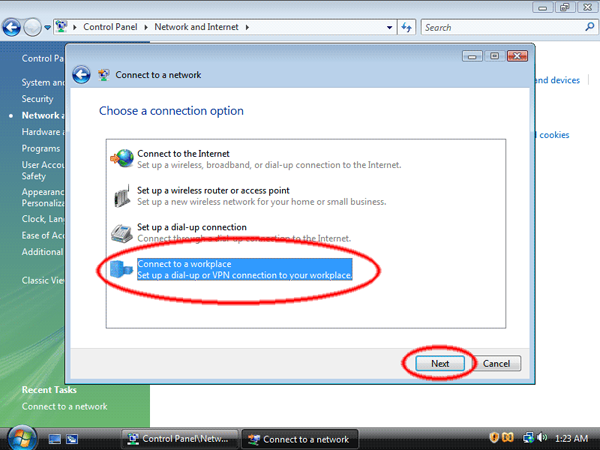Select Set up a dial-up connection option

click(231, 233)
